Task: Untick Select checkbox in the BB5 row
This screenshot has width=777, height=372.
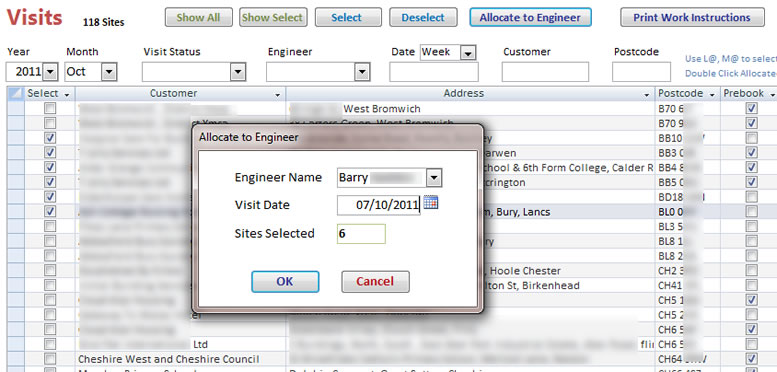Action: 50,182
